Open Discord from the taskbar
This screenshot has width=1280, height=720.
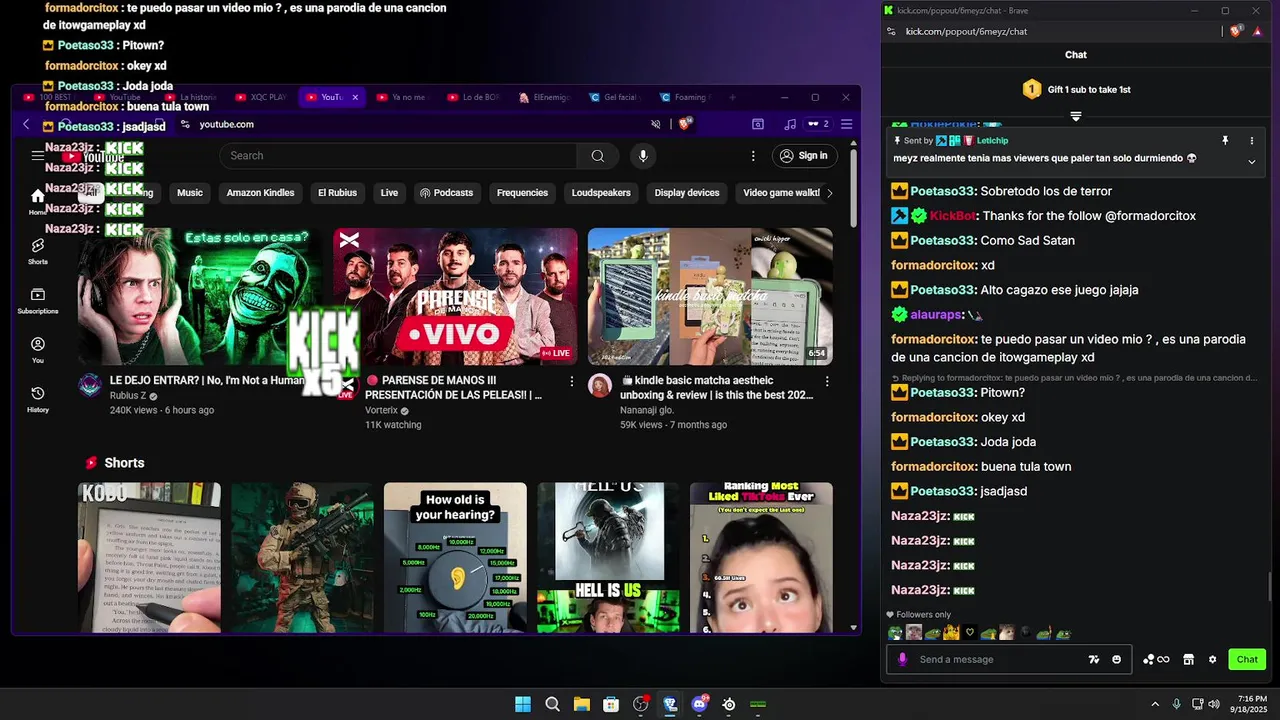pyautogui.click(x=700, y=705)
